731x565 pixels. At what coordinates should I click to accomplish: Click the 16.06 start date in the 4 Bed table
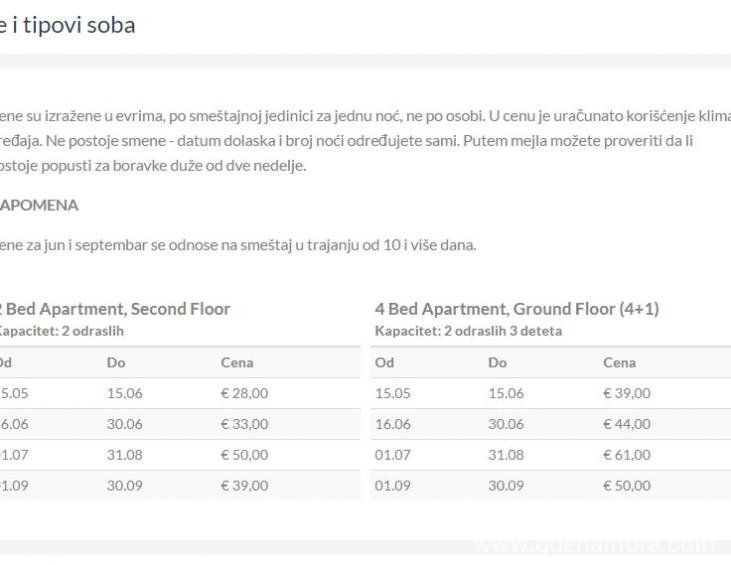(392, 424)
